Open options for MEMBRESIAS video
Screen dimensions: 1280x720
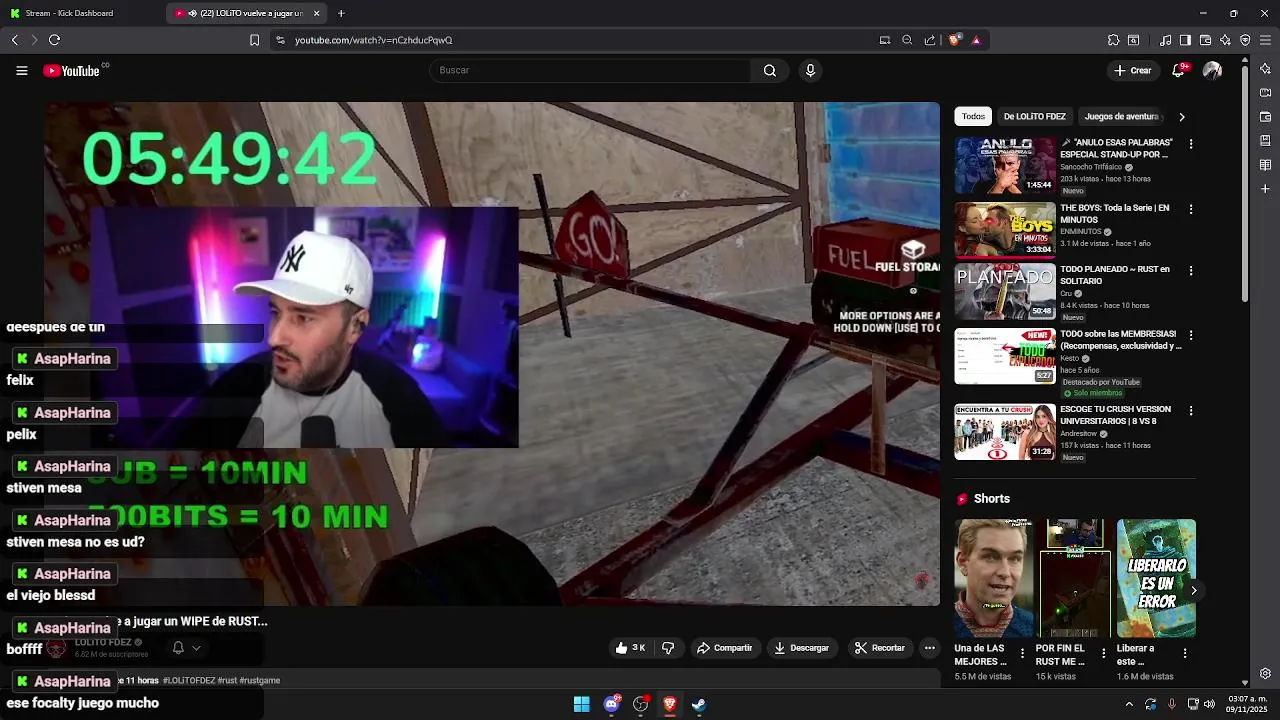pos(1190,335)
